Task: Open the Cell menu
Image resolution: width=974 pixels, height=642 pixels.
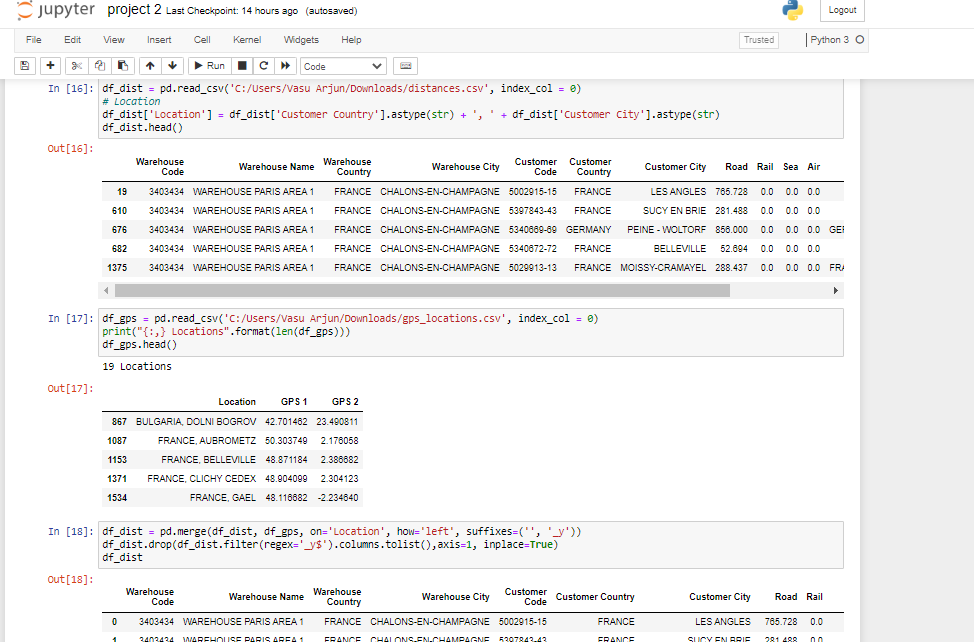Action: (202, 40)
